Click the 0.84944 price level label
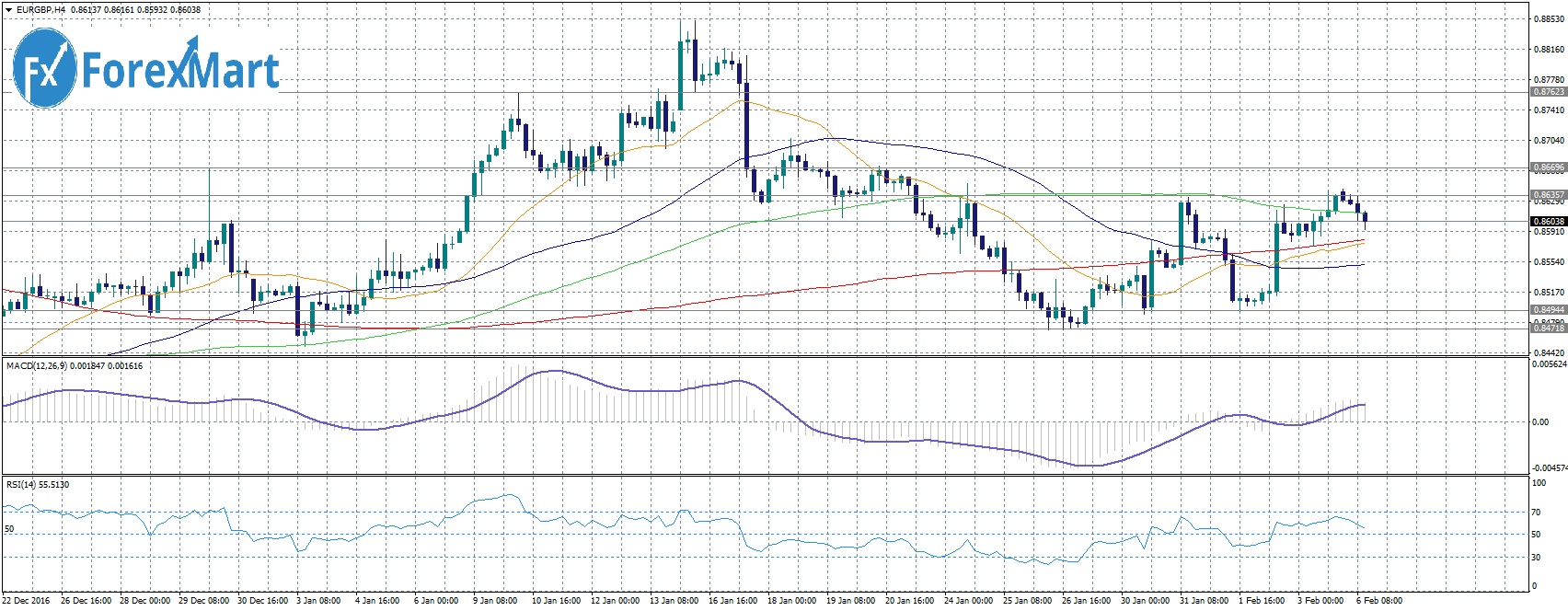This screenshot has width=1568, height=611. (1549, 310)
